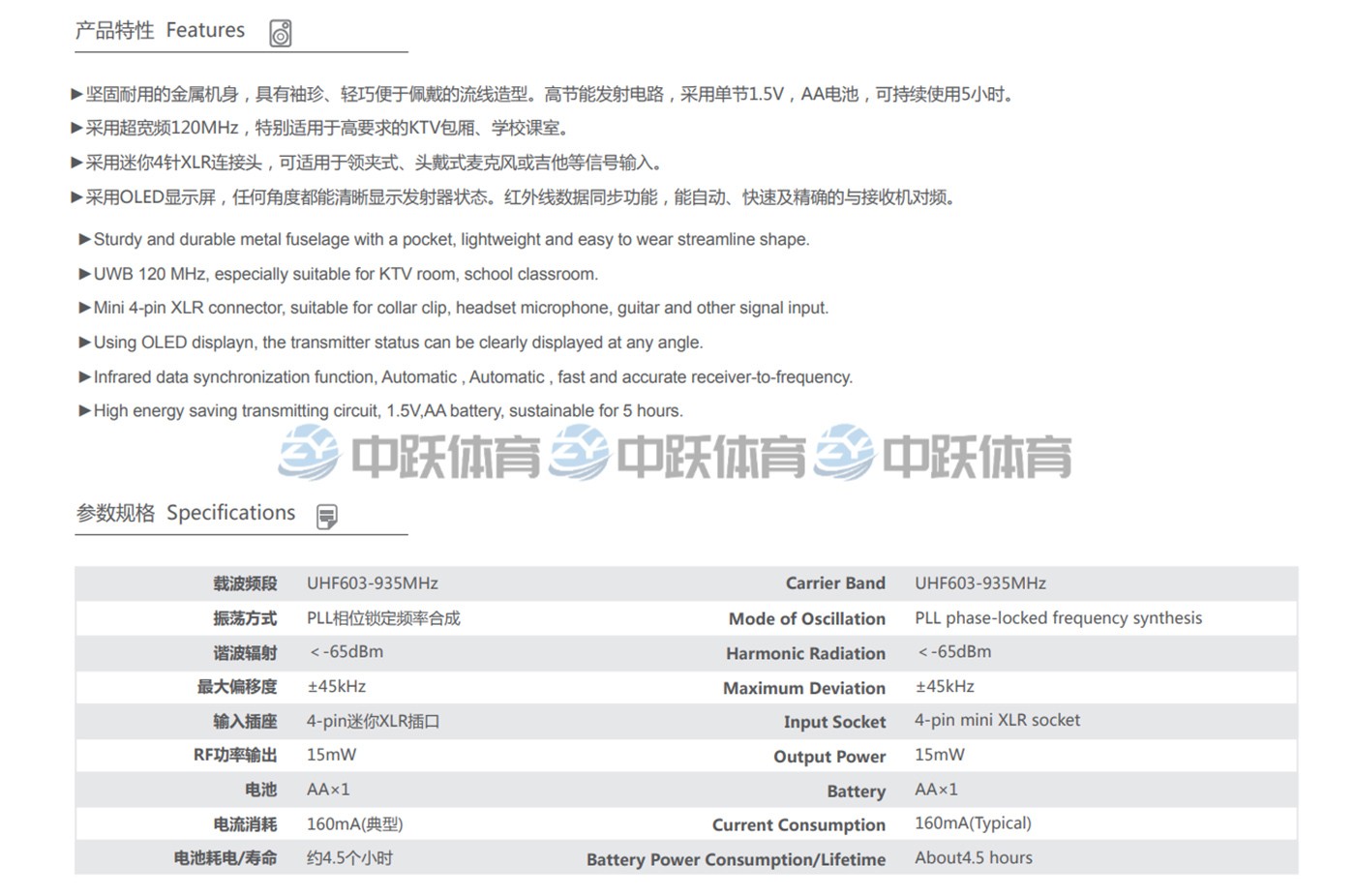
Task: Click the document icon beside Specifications heading
Action: (328, 515)
